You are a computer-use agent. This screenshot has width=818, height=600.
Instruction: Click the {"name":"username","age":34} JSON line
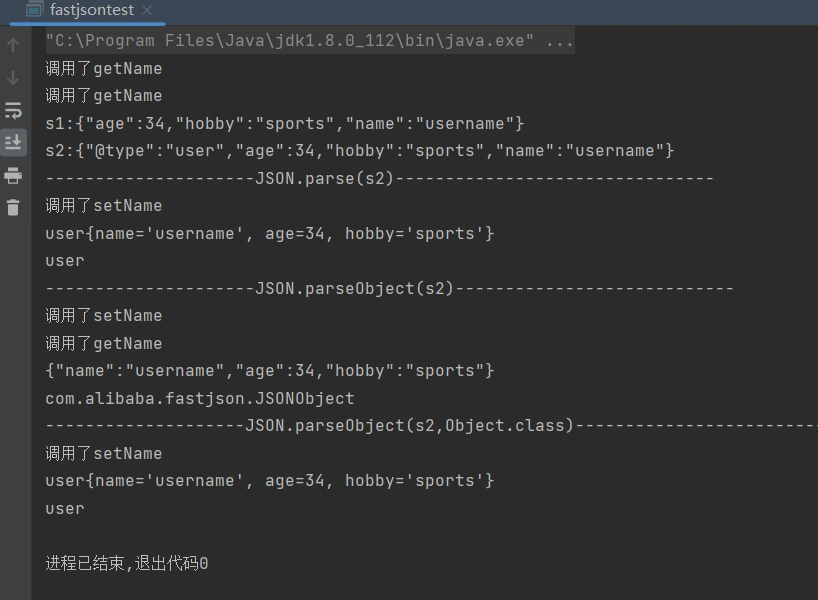click(270, 371)
